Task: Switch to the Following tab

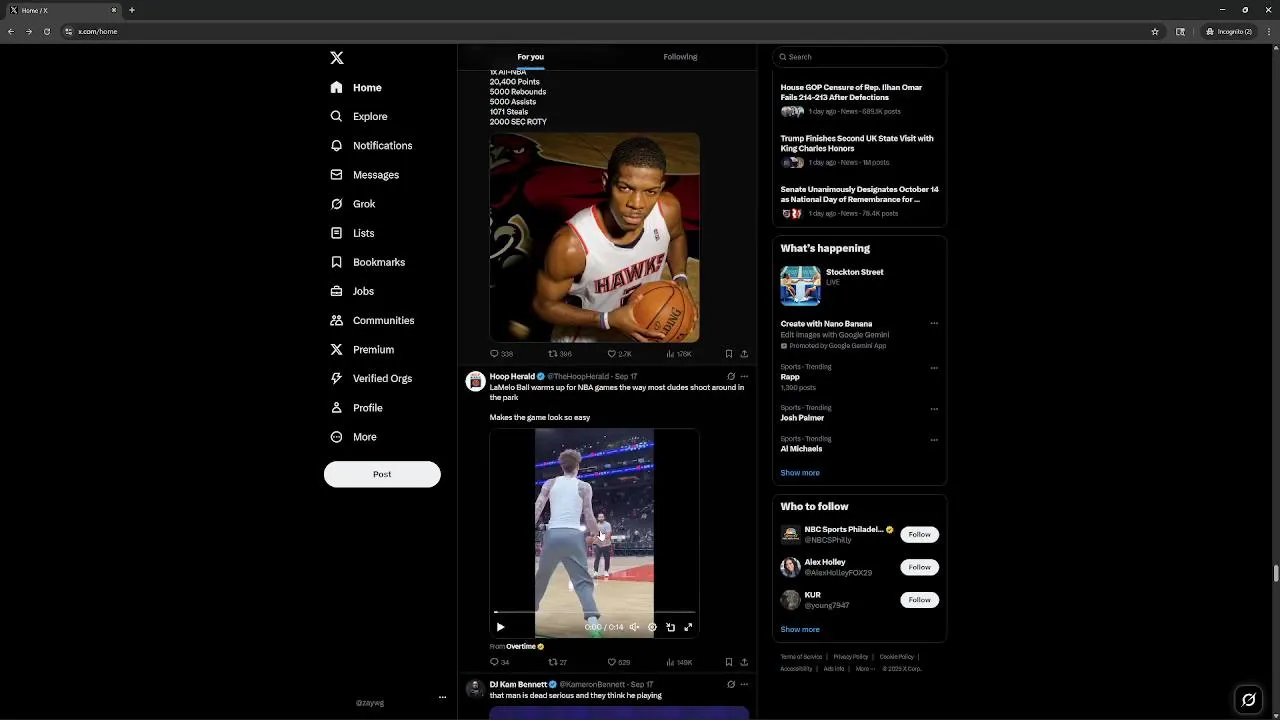Action: (x=680, y=57)
